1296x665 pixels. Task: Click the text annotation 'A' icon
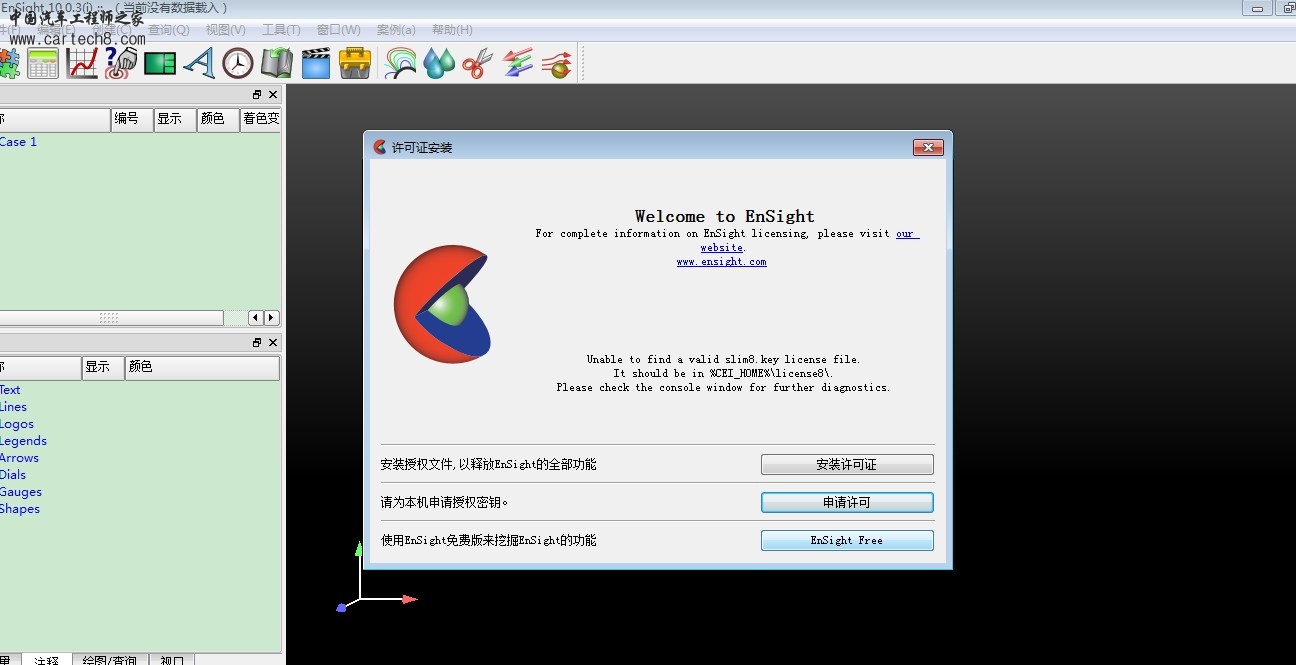pos(199,63)
